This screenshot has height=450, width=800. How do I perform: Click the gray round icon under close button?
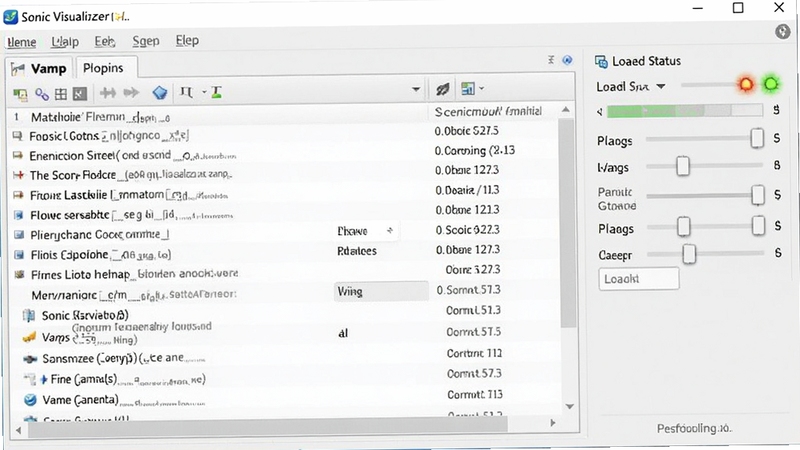pyautogui.click(x=783, y=32)
